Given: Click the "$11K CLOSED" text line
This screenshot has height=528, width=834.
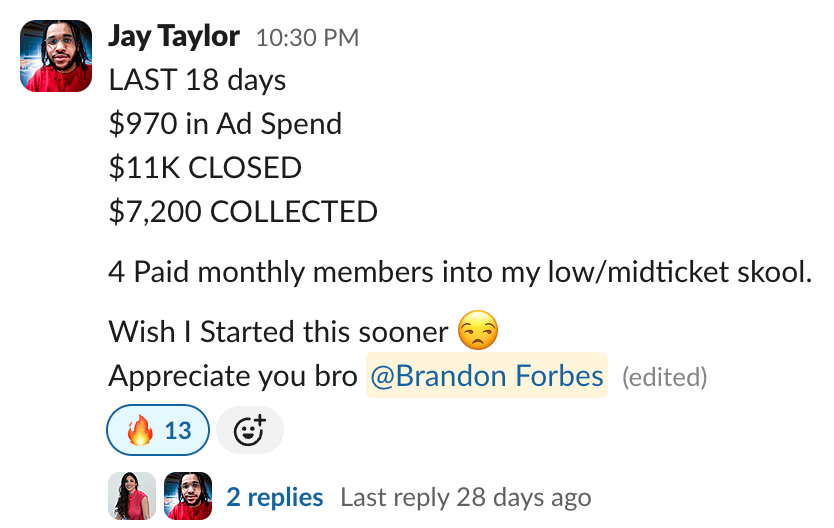Looking at the screenshot, I should point(205,168).
